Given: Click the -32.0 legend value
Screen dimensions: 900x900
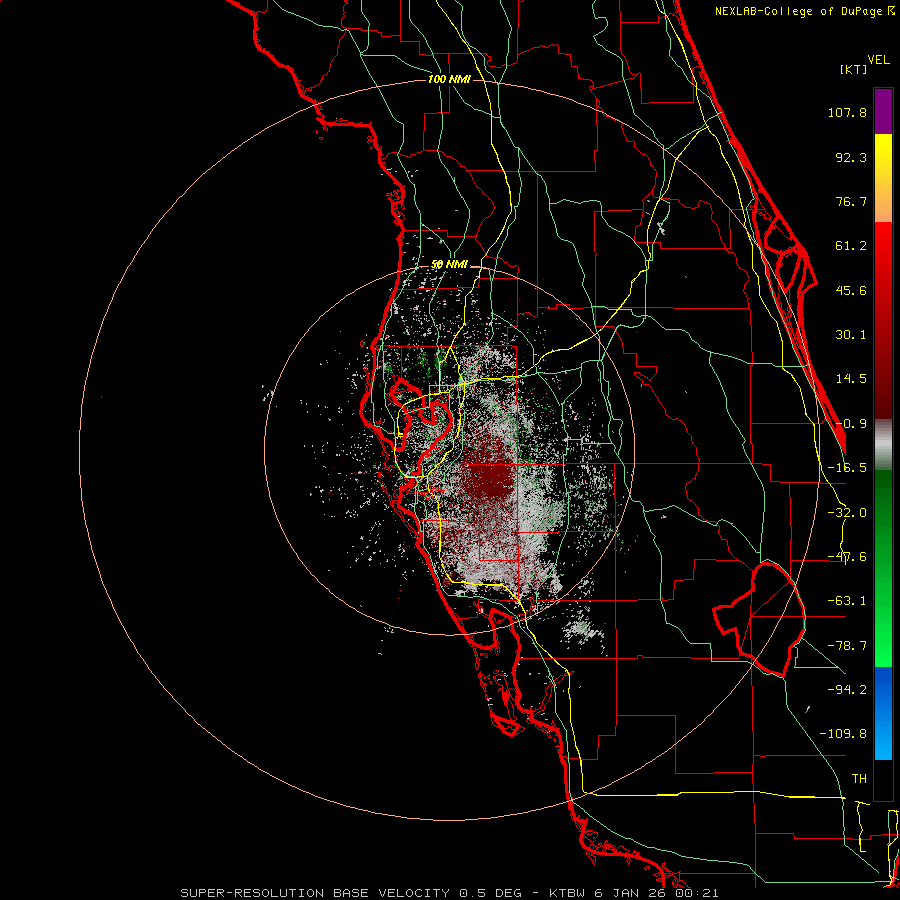Looking at the screenshot, I should [x=847, y=513].
